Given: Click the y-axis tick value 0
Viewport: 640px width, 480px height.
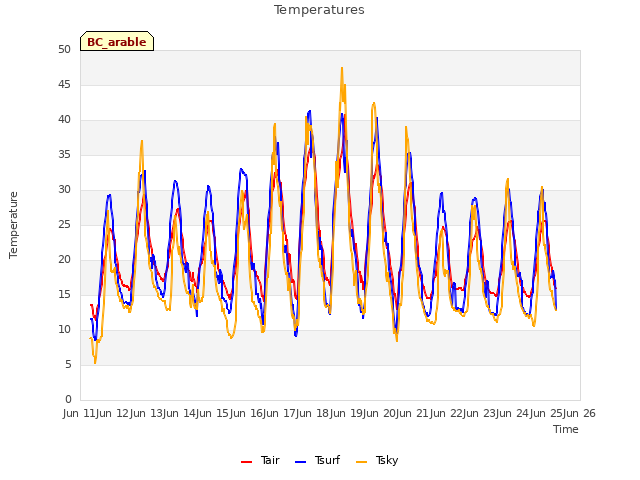Looking at the screenshot, I should tap(68, 399).
